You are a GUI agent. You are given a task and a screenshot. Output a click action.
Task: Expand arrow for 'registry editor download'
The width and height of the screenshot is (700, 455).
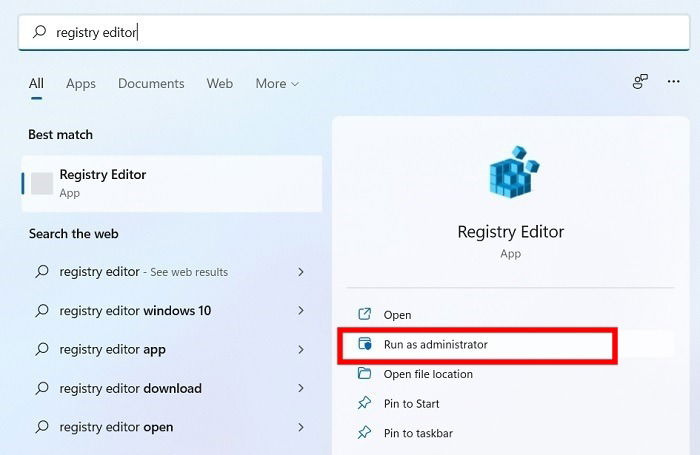coord(301,388)
